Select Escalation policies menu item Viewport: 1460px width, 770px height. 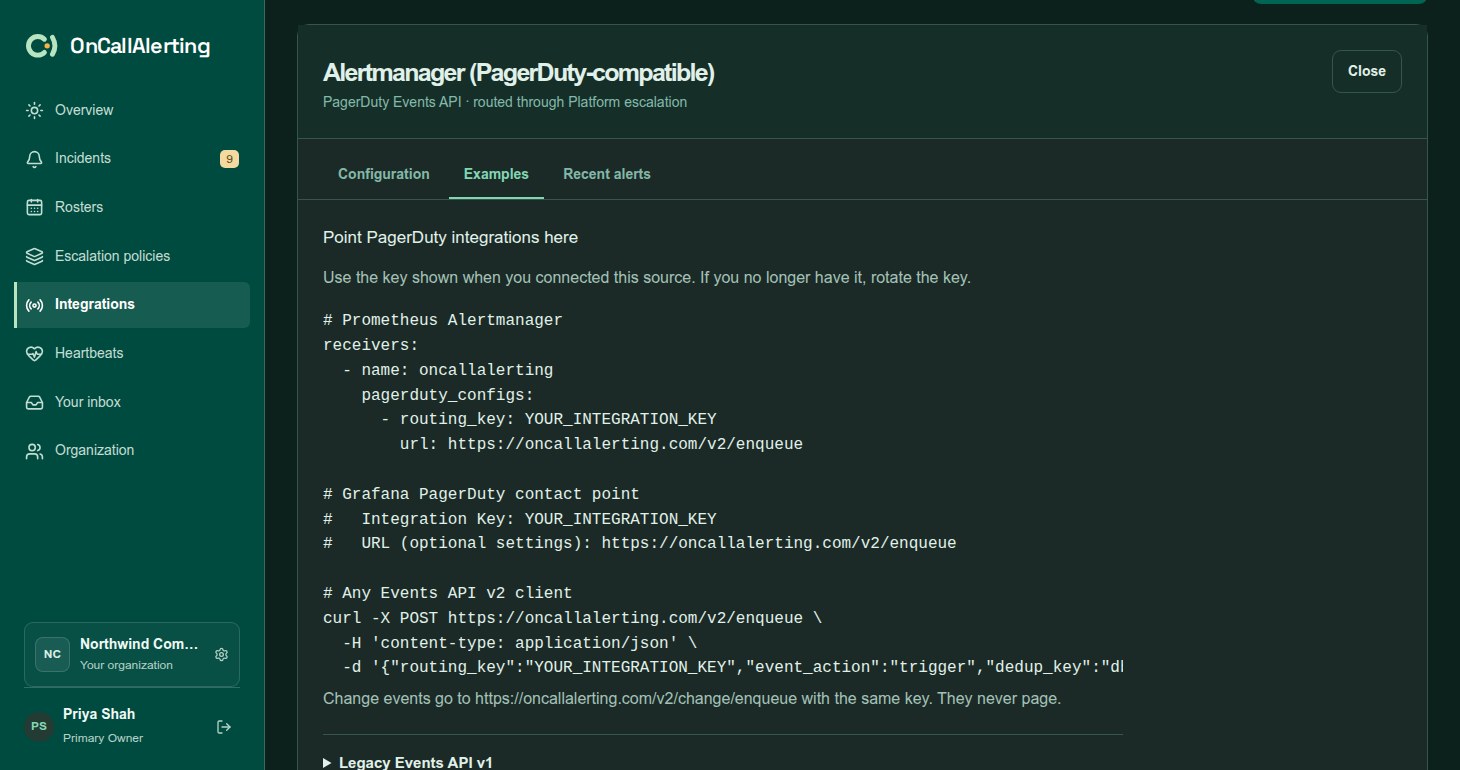pyautogui.click(x=132, y=256)
